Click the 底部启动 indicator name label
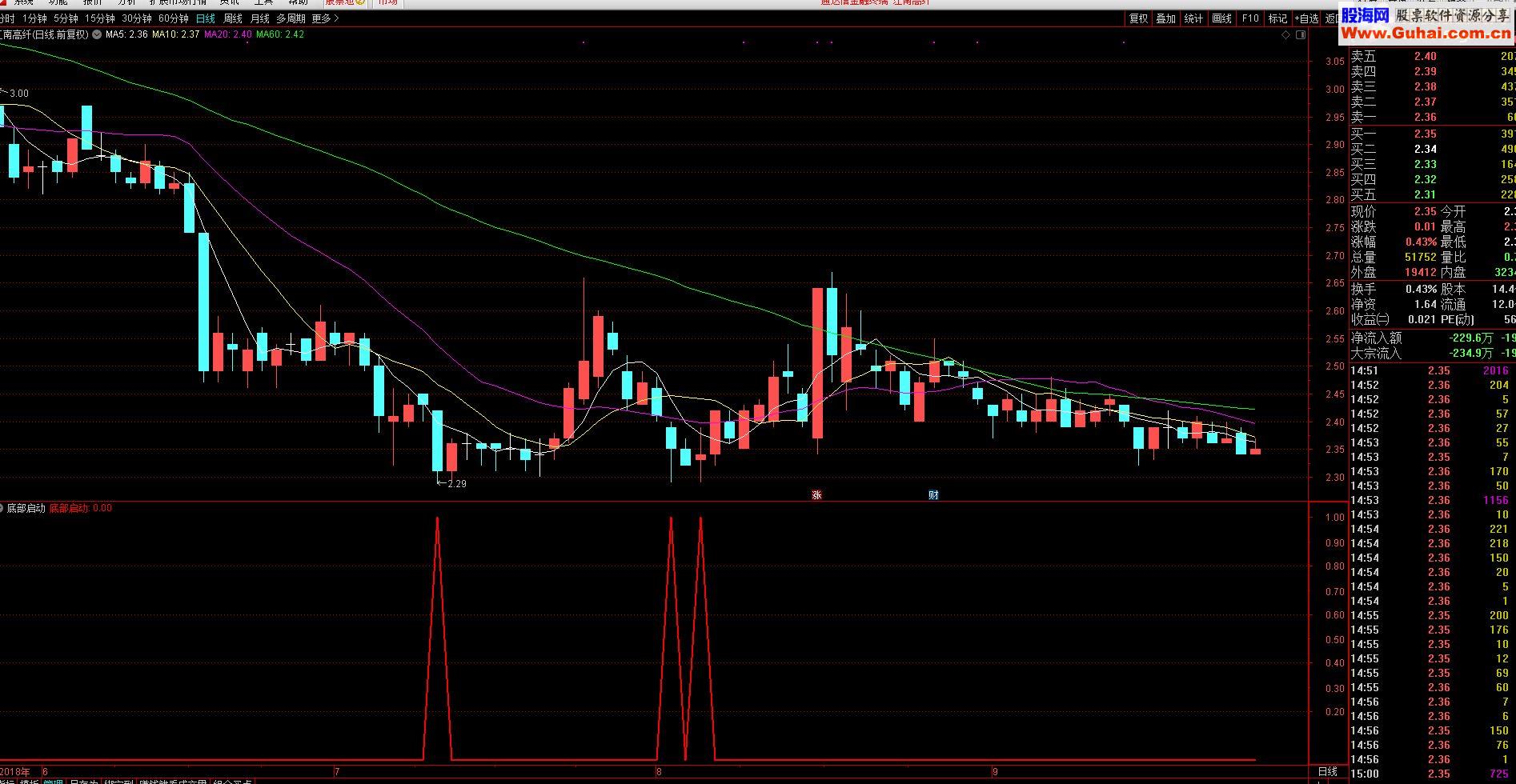 [26, 508]
